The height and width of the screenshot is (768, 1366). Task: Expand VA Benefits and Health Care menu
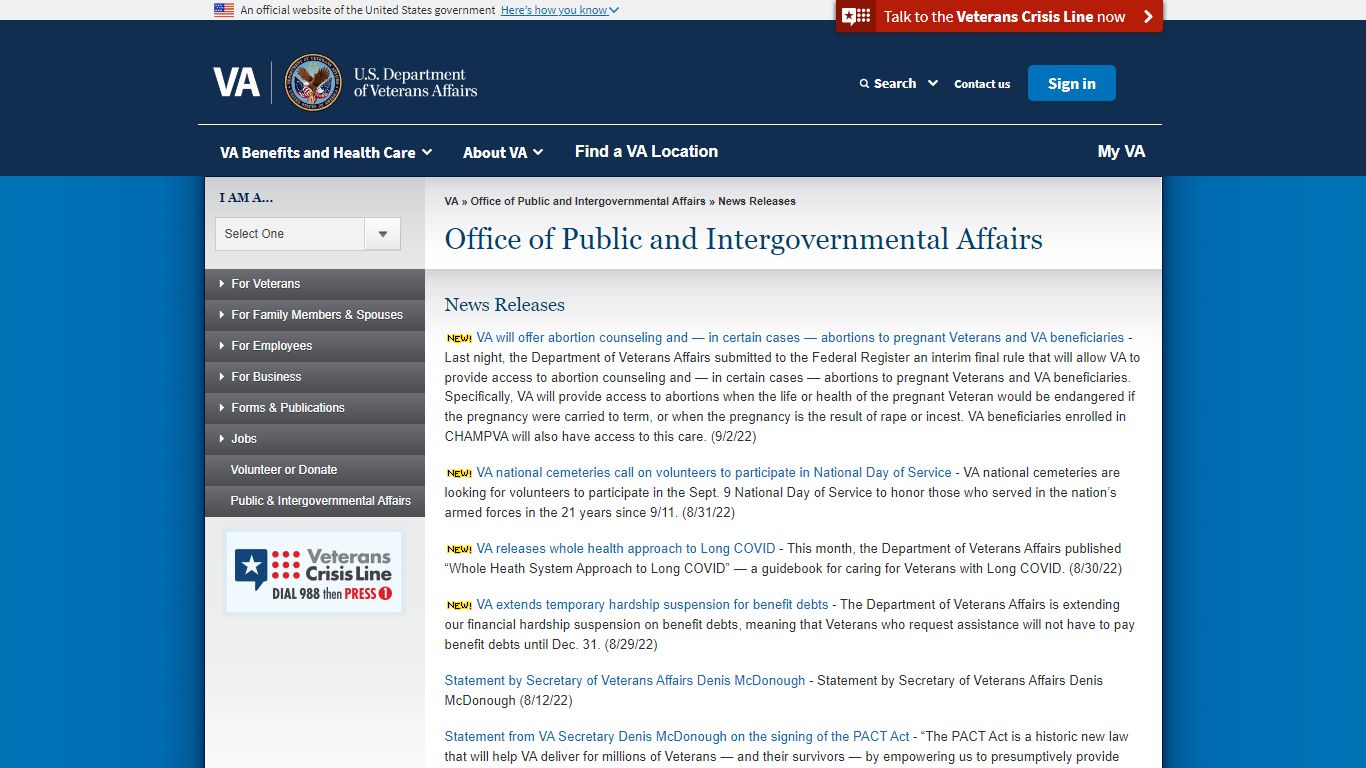point(326,152)
